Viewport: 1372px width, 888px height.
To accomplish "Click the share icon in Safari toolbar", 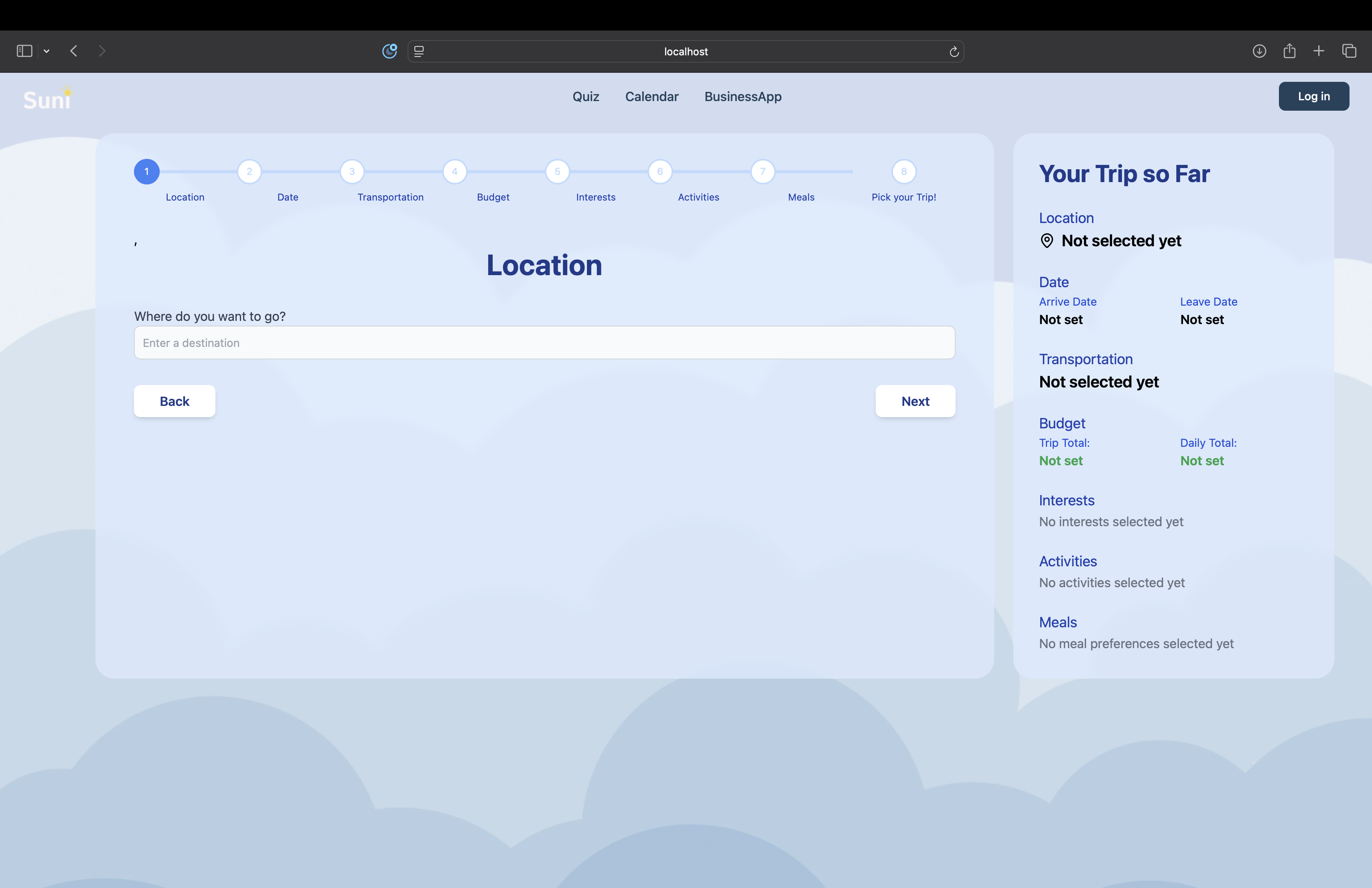I will 1290,51.
